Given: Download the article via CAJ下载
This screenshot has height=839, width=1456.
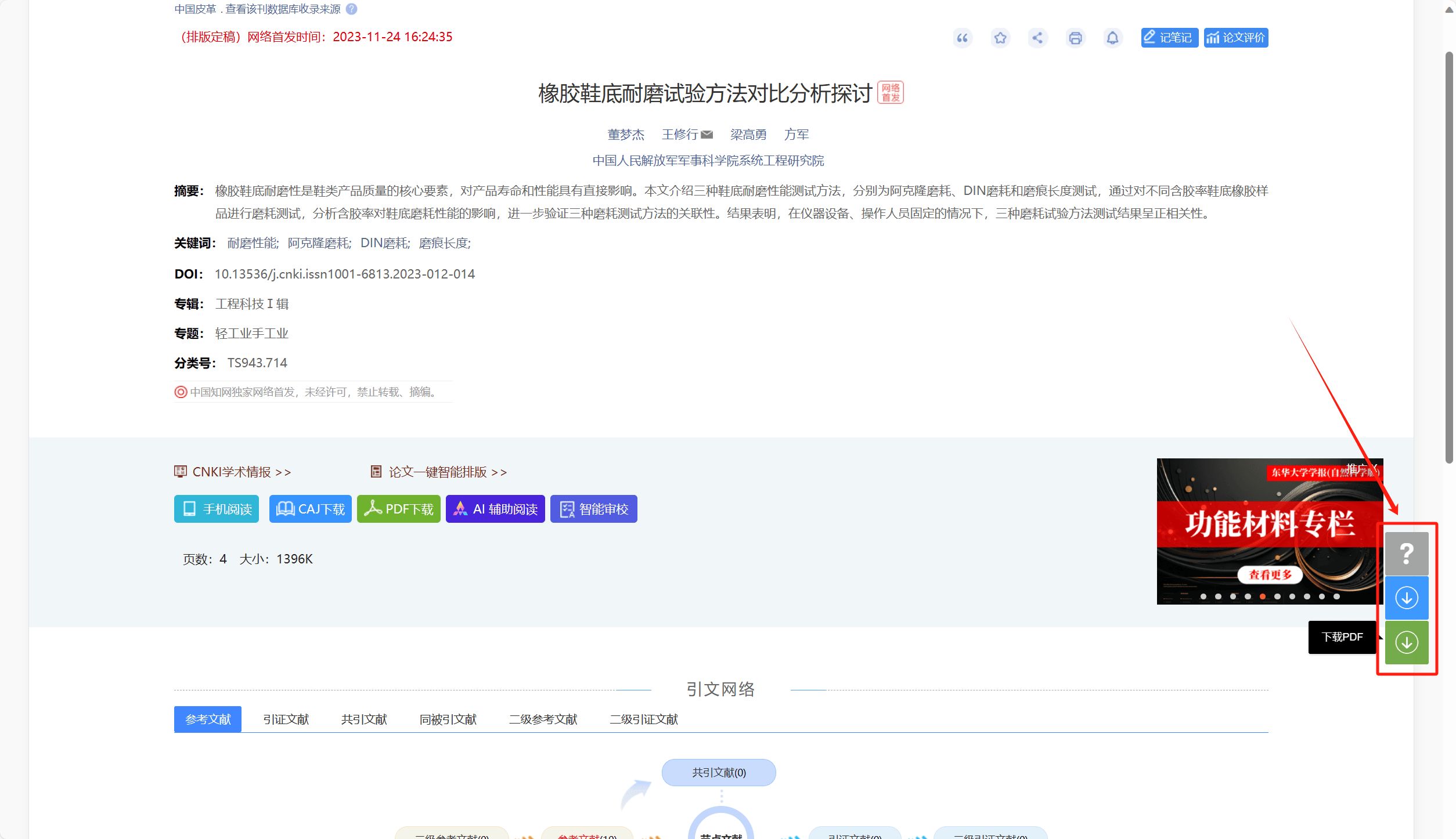Looking at the screenshot, I should click(x=310, y=509).
